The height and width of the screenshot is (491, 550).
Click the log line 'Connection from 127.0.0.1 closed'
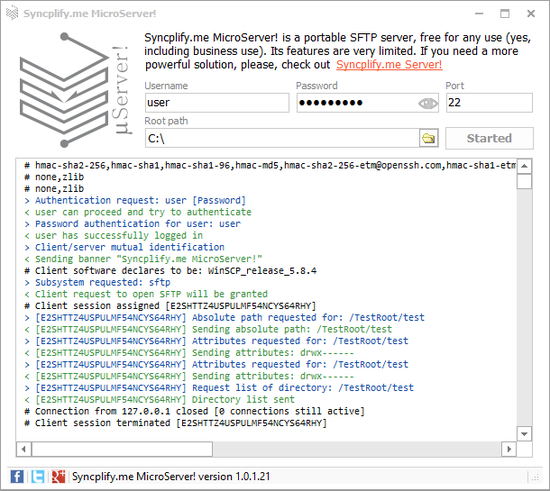point(195,411)
